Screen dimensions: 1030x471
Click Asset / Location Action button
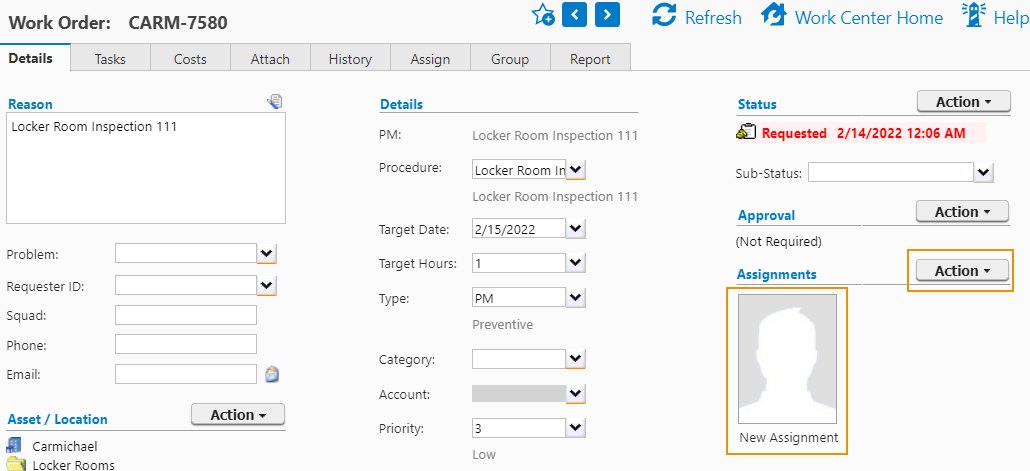tap(237, 415)
